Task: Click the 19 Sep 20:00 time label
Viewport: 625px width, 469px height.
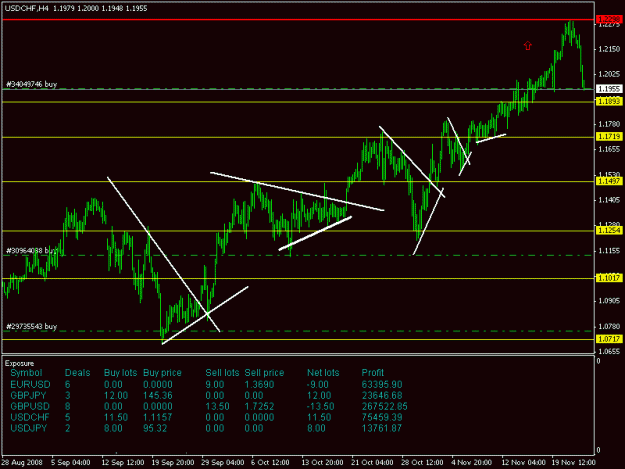Action: pos(173,463)
